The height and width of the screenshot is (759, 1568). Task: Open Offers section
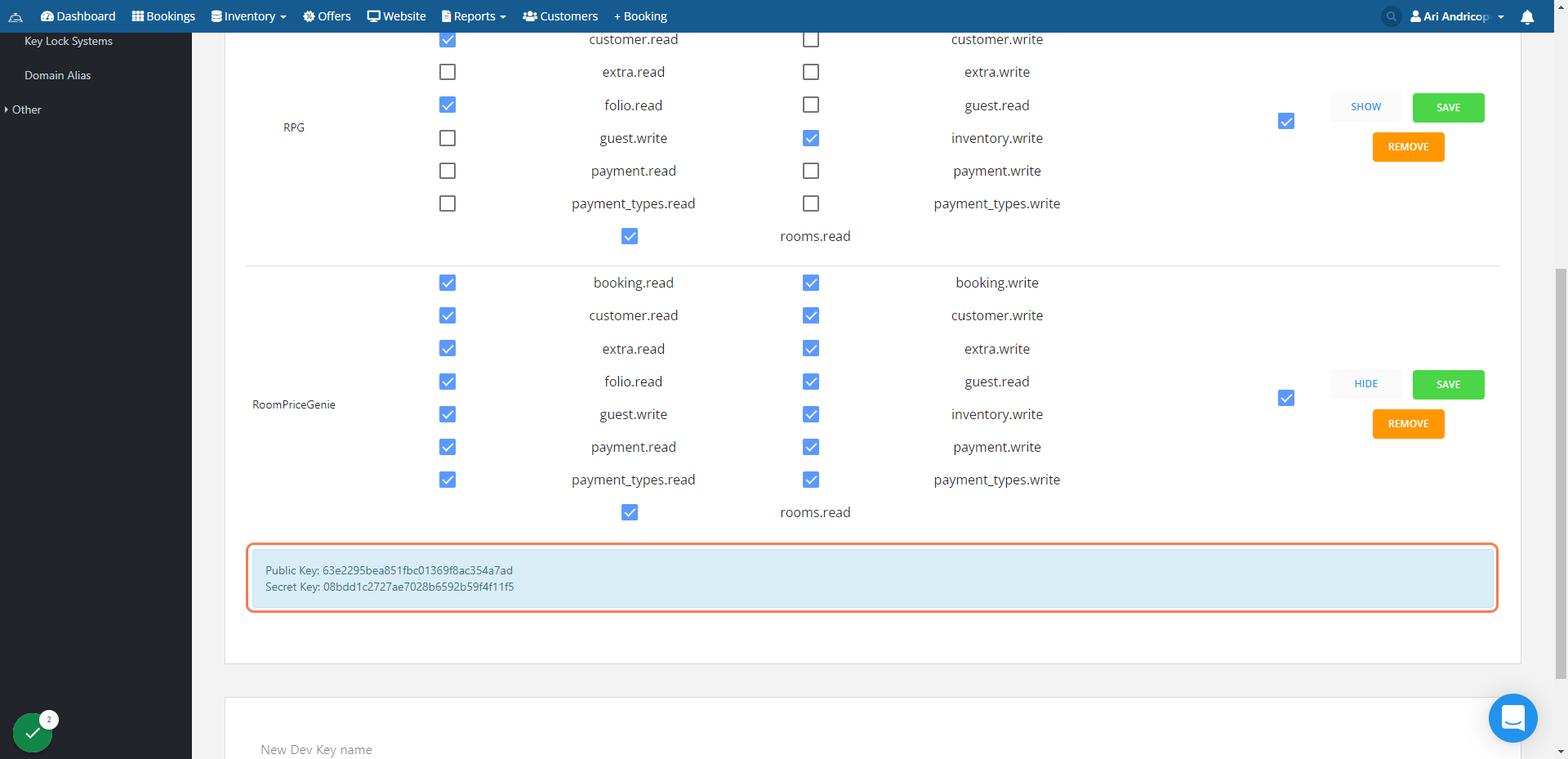(x=327, y=16)
